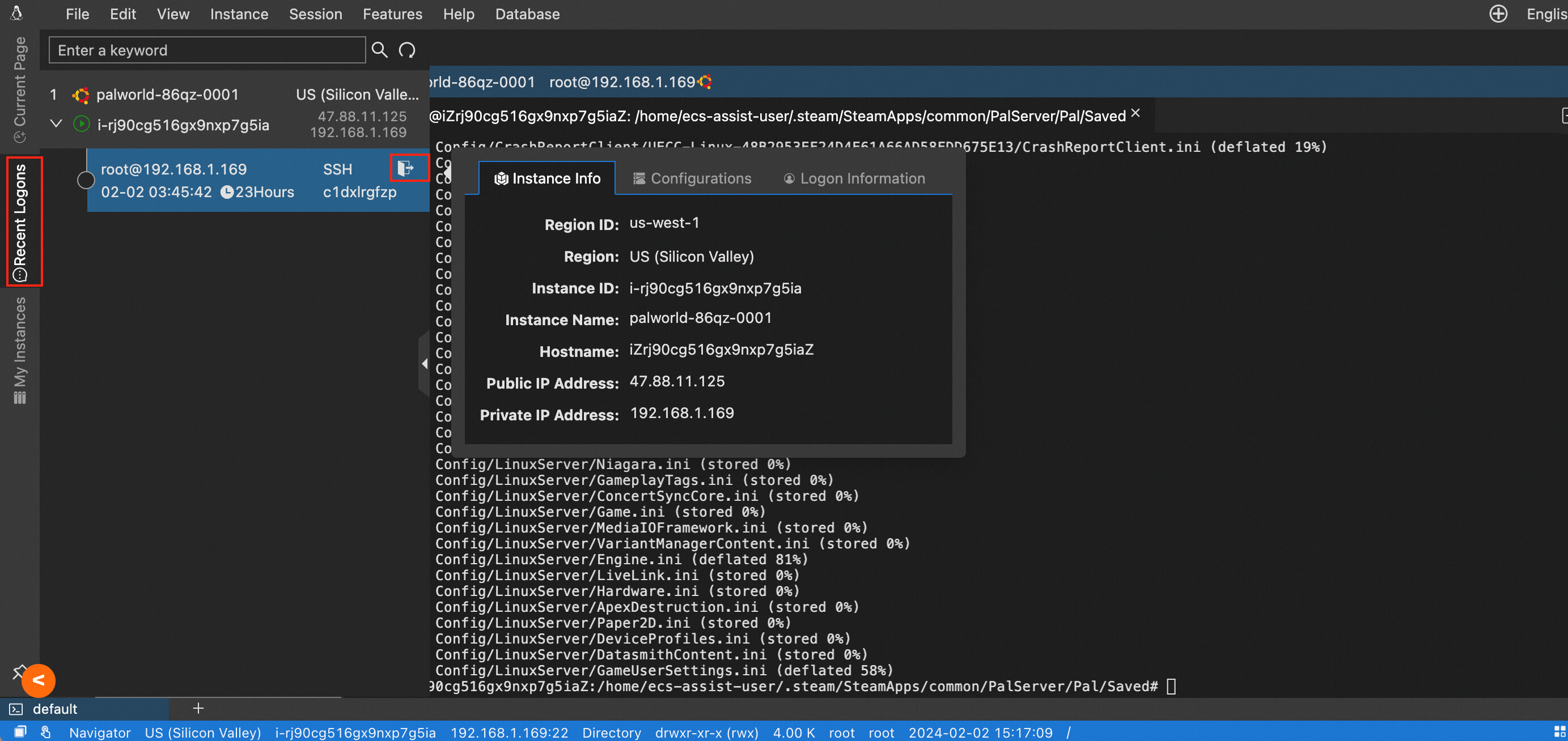This screenshot has height=741, width=1568.
Task: Close the PalServer/Pal/Saved terminal tab
Action: [1135, 114]
